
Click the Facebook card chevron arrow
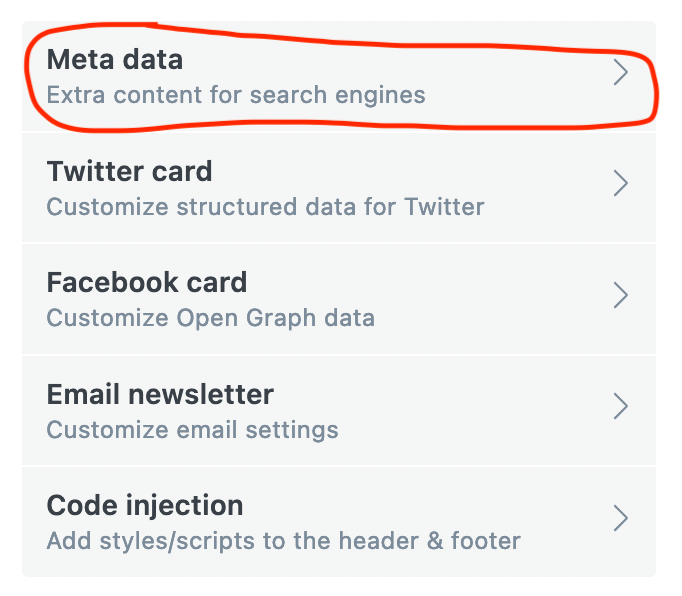pyautogui.click(x=621, y=295)
